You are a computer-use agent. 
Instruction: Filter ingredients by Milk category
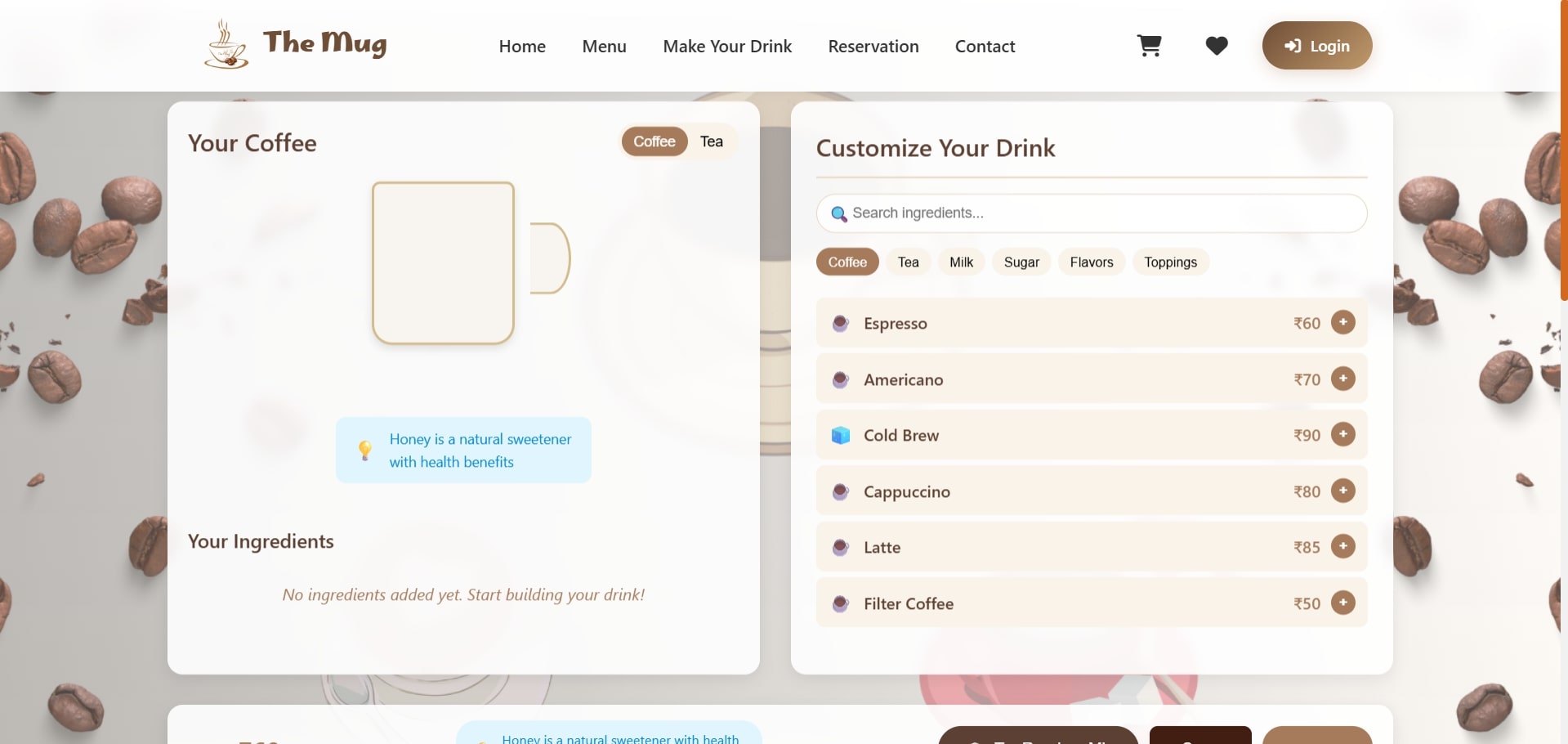[x=961, y=262]
